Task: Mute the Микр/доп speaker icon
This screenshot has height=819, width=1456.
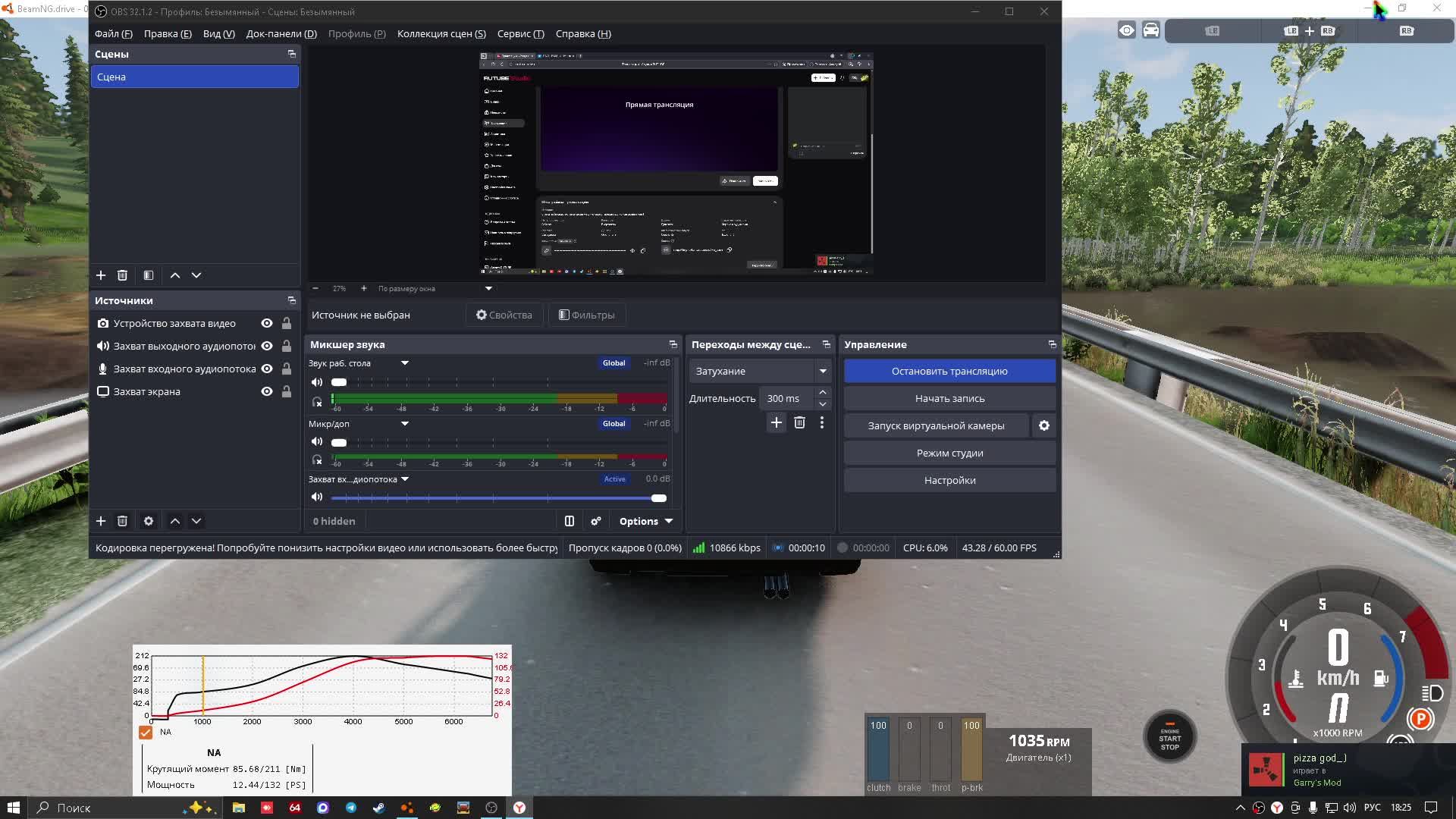Action: pyautogui.click(x=317, y=441)
